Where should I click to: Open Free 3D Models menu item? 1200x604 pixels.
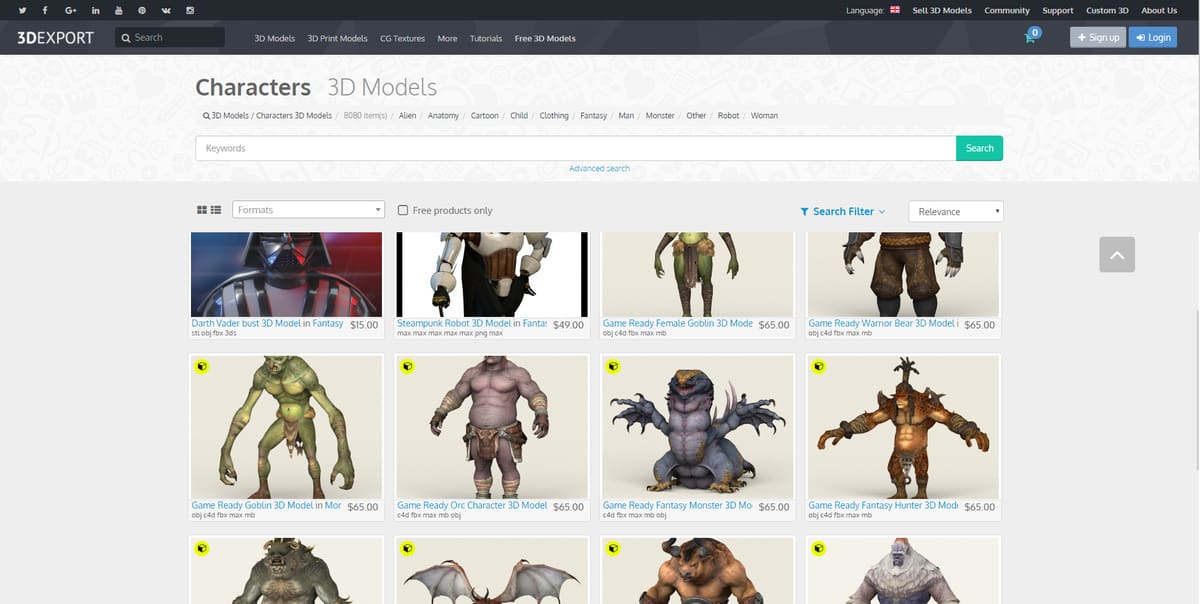pyautogui.click(x=545, y=38)
